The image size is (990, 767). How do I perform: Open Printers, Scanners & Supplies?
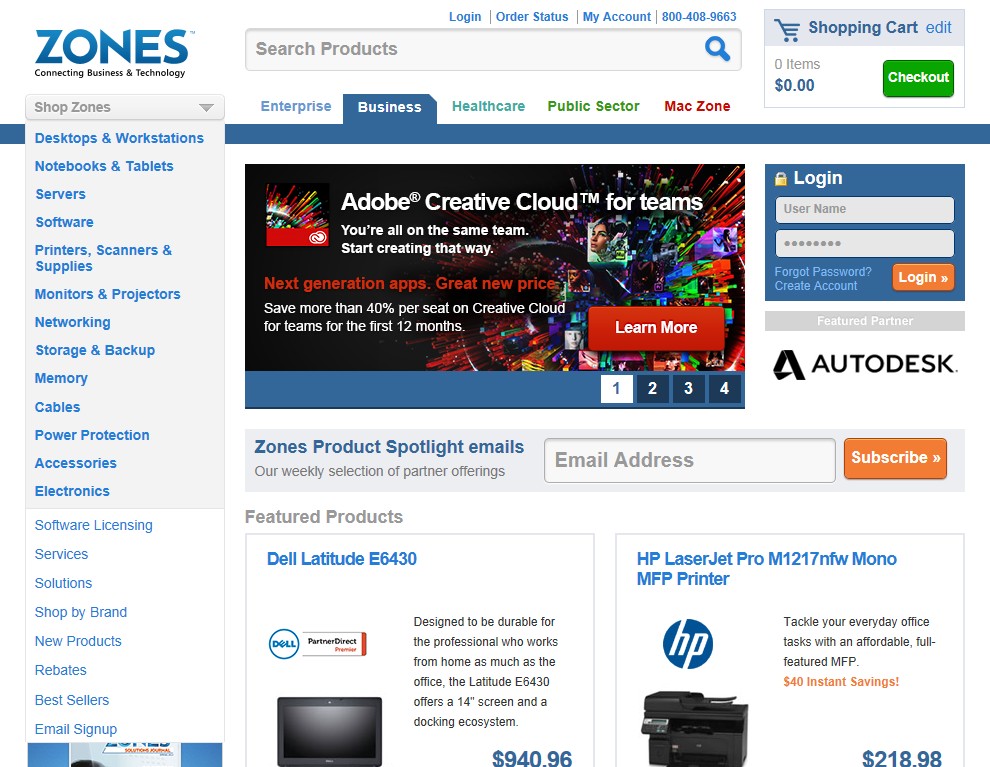point(104,258)
